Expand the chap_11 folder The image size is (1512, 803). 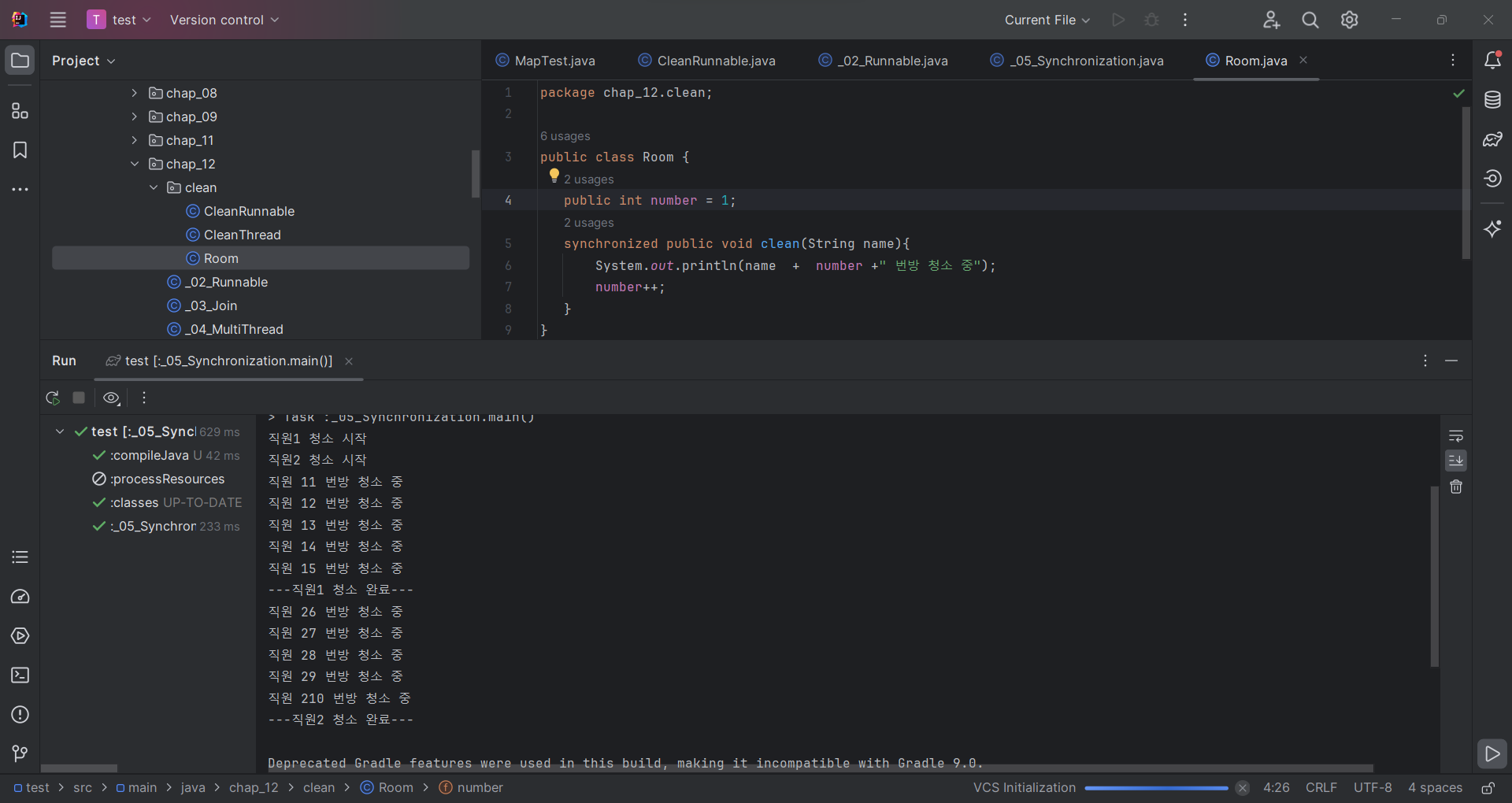pos(134,140)
